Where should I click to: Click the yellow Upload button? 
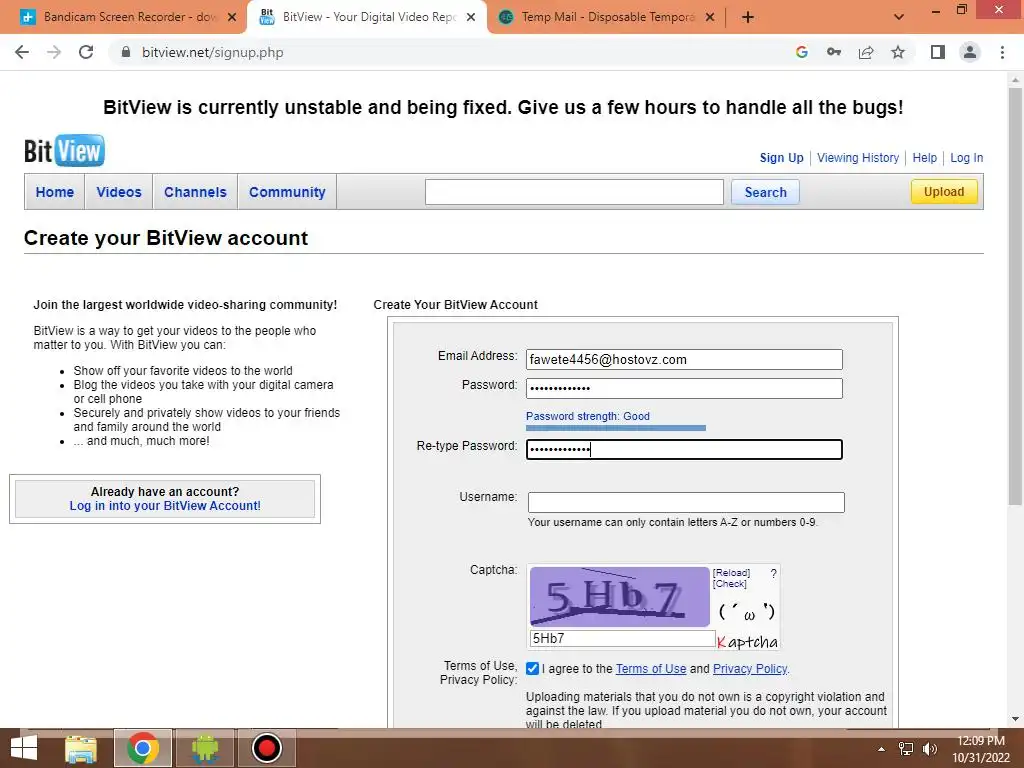(x=944, y=191)
